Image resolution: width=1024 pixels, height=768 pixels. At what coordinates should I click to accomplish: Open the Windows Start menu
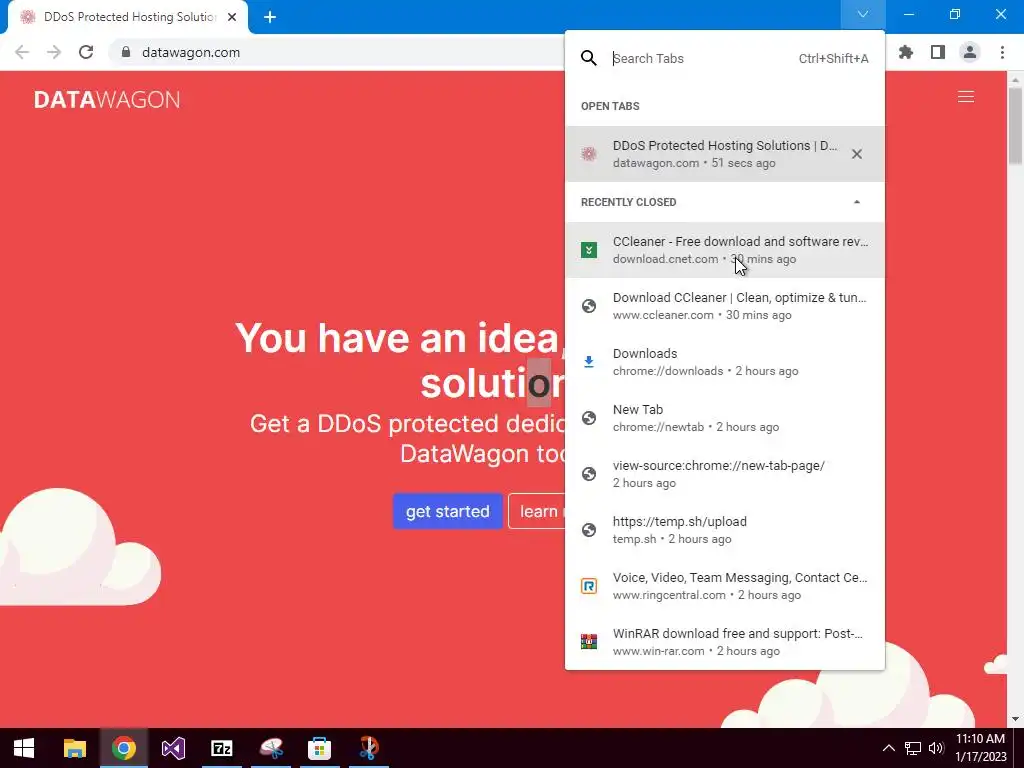pos(24,748)
